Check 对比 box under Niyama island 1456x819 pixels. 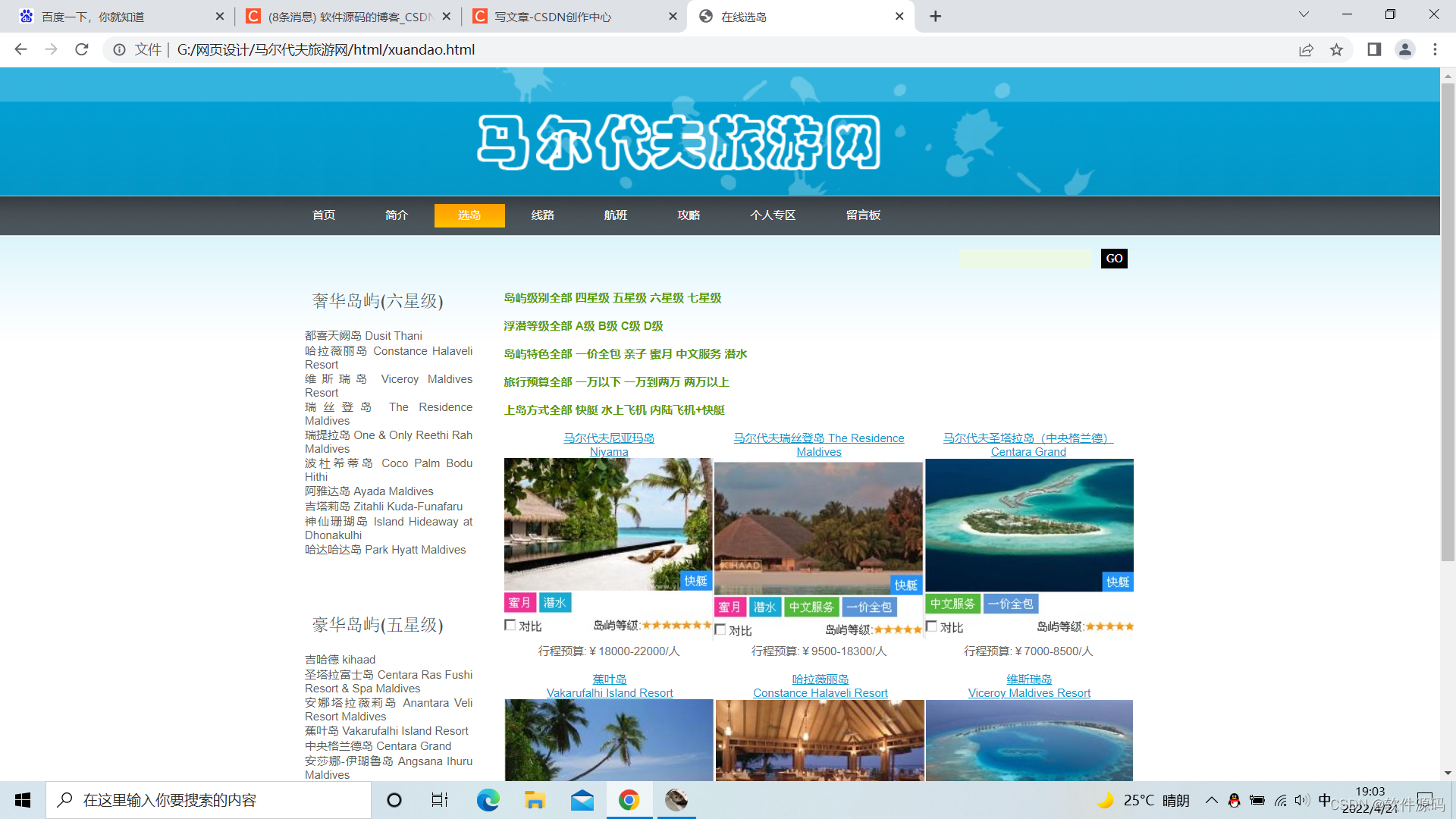click(510, 625)
